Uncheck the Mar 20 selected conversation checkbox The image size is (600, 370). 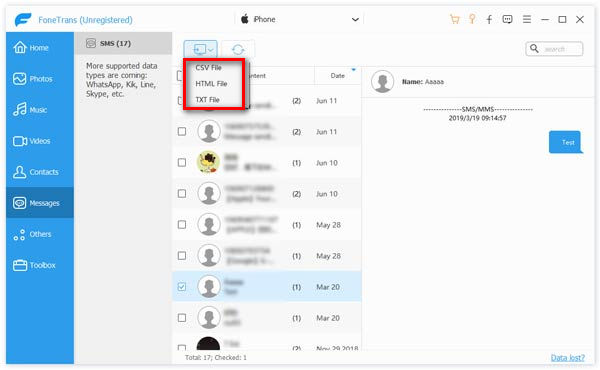tap(182, 287)
